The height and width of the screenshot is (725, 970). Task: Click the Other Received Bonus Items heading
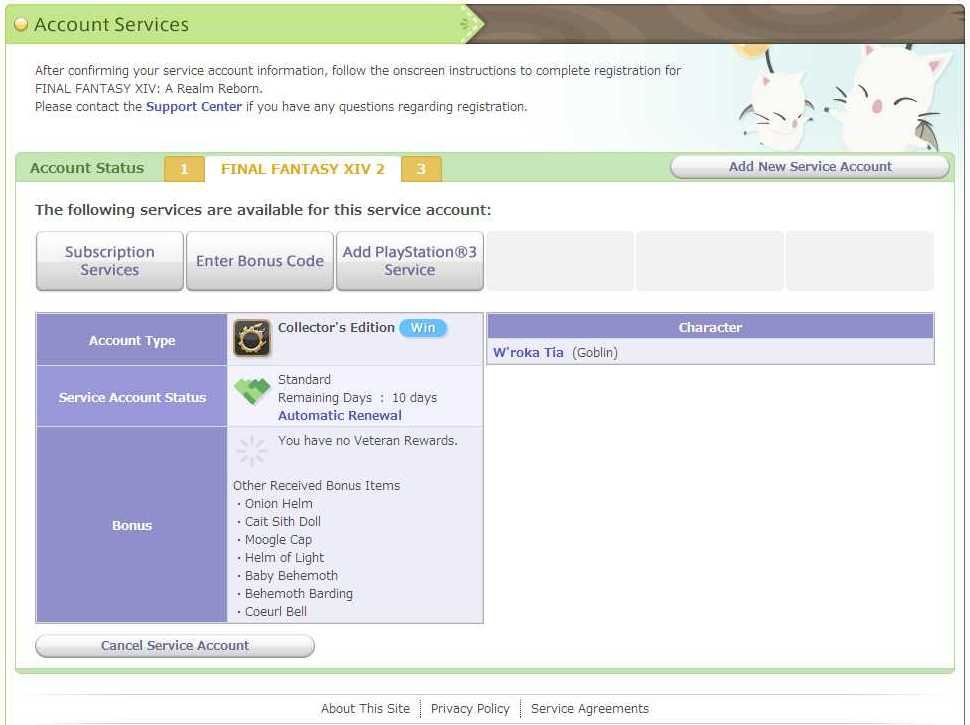click(317, 486)
